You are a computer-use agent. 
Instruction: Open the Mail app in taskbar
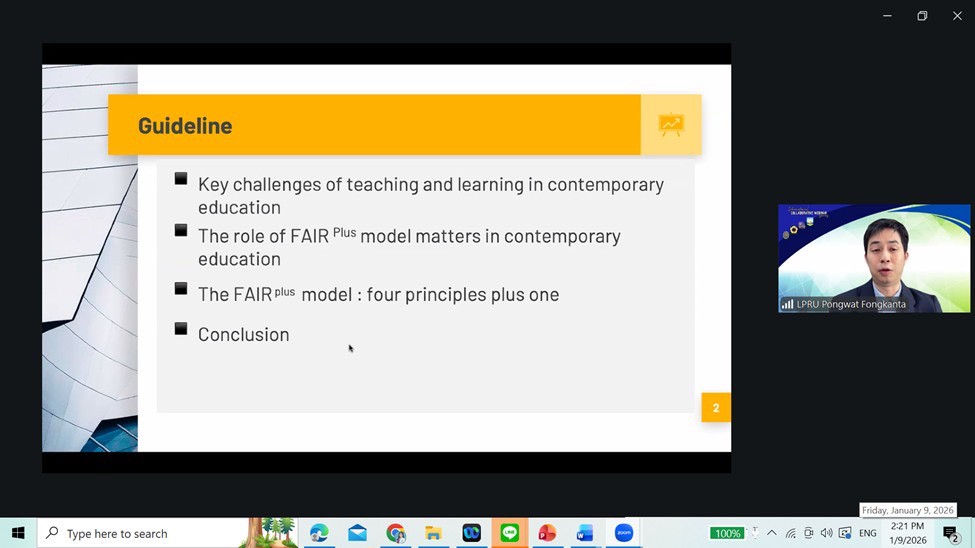click(x=357, y=533)
